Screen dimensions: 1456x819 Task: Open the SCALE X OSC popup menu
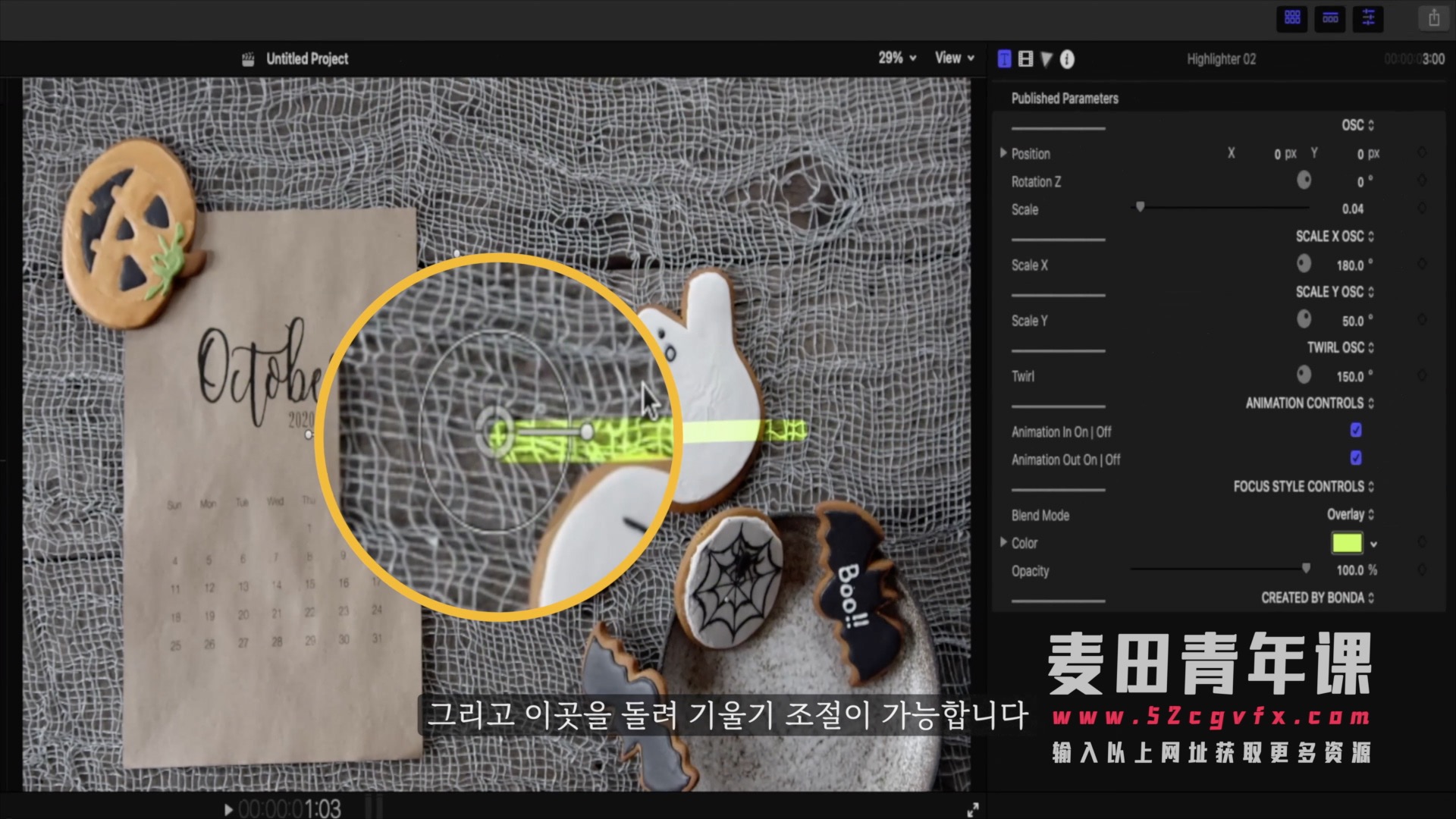[x=1335, y=237]
